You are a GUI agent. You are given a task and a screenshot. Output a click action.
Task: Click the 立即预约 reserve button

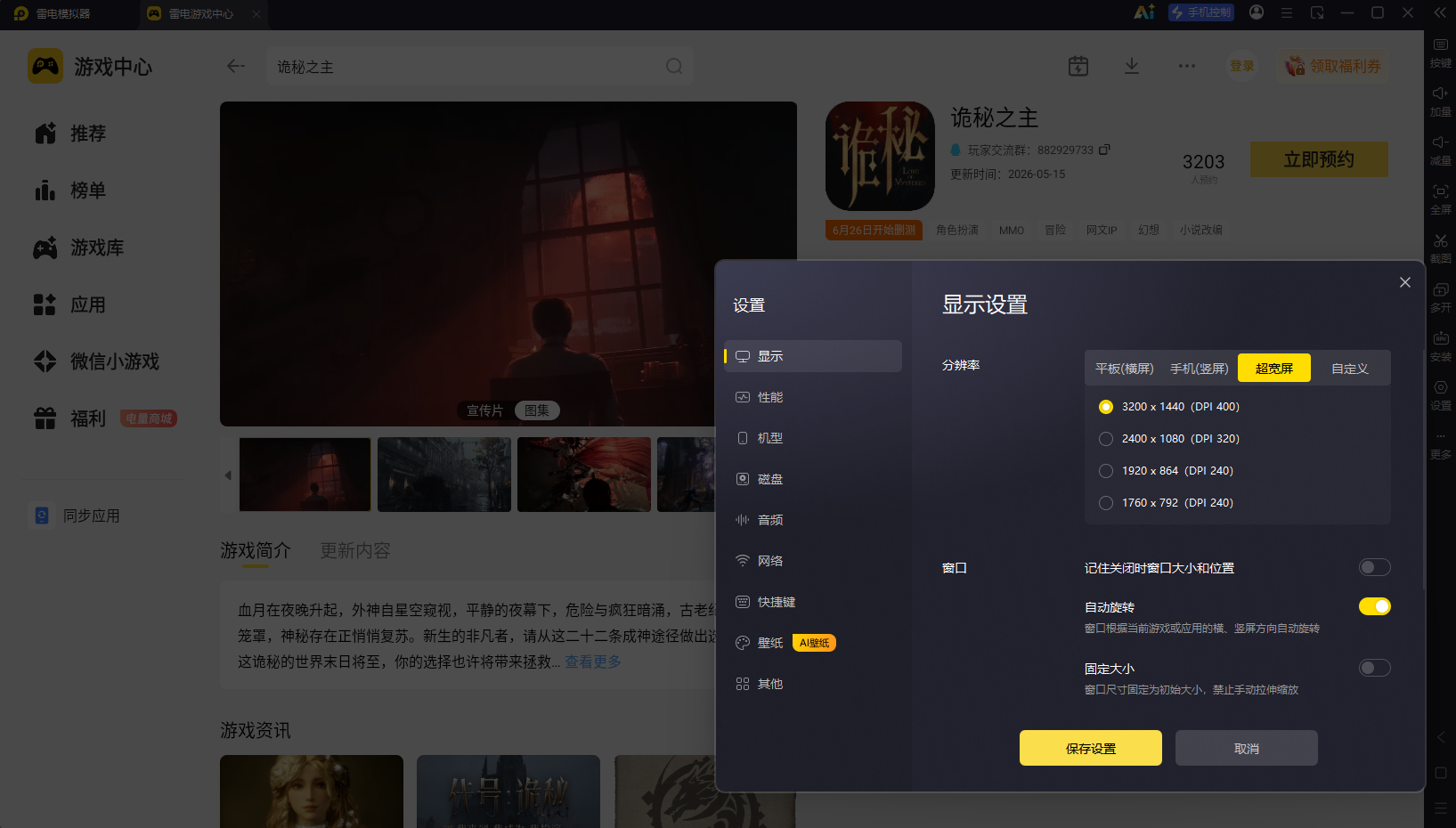point(1319,159)
